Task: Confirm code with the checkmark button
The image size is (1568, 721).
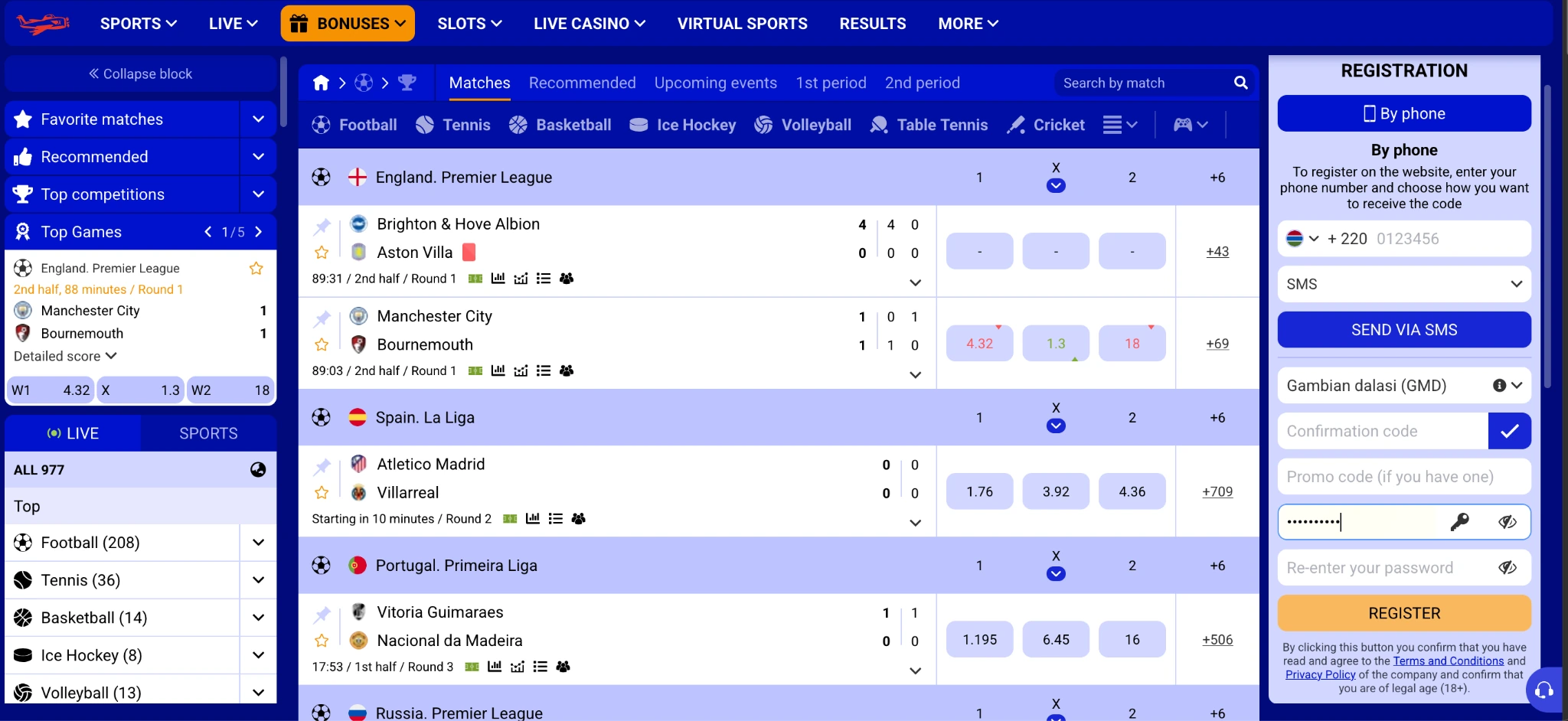Action: point(1510,431)
